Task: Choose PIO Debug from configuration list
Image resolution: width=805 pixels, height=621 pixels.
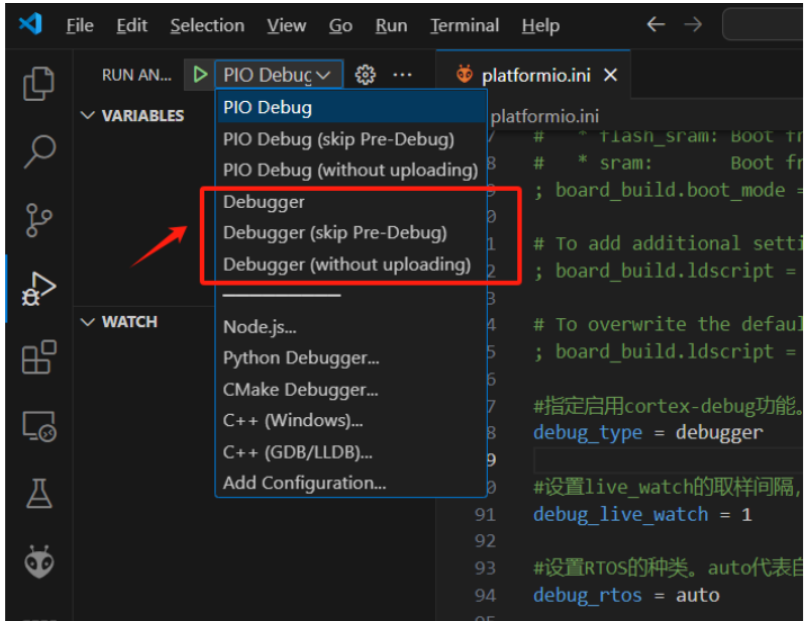Action: [x=351, y=108]
